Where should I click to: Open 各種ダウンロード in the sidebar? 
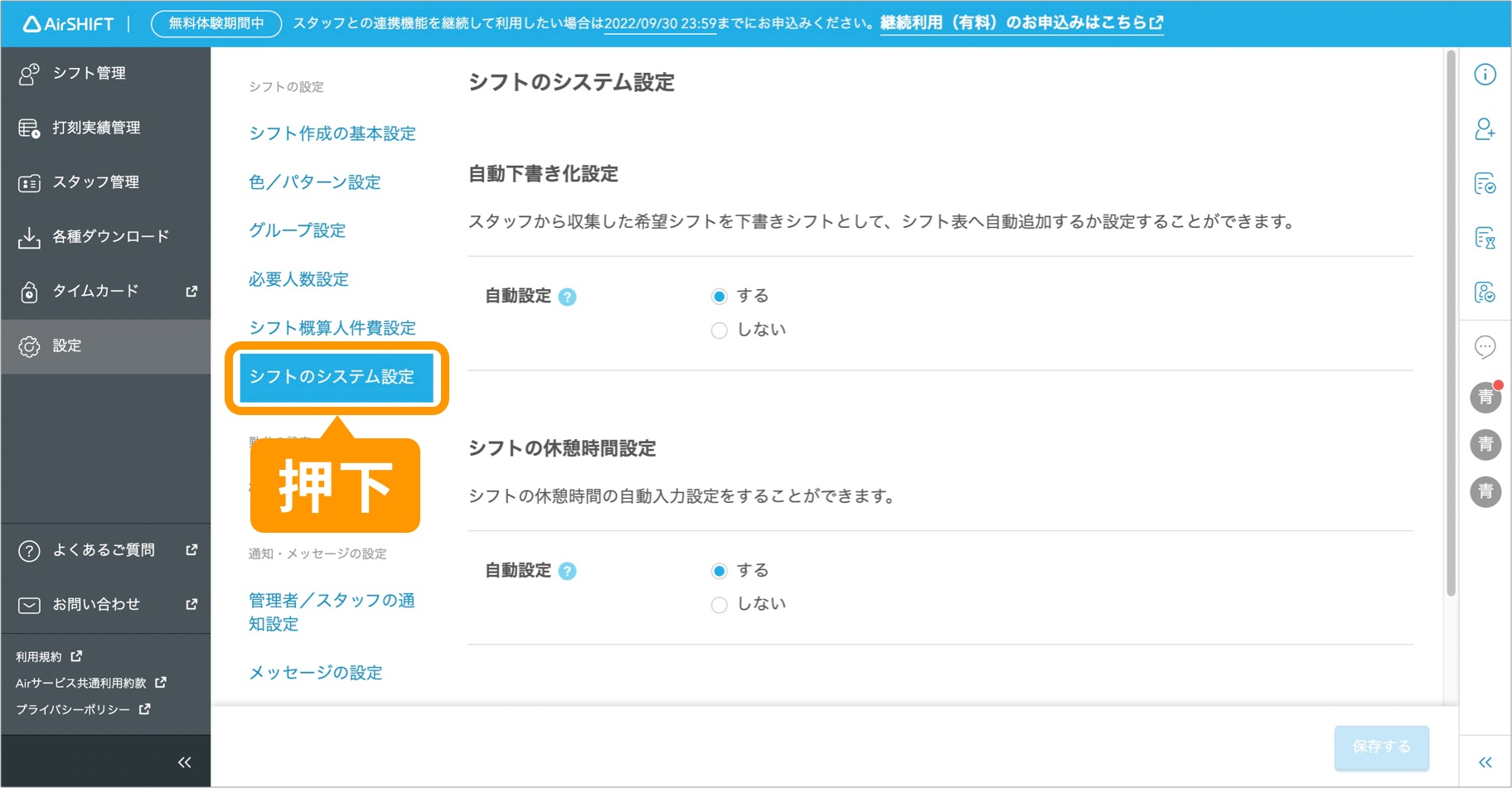pos(109,236)
